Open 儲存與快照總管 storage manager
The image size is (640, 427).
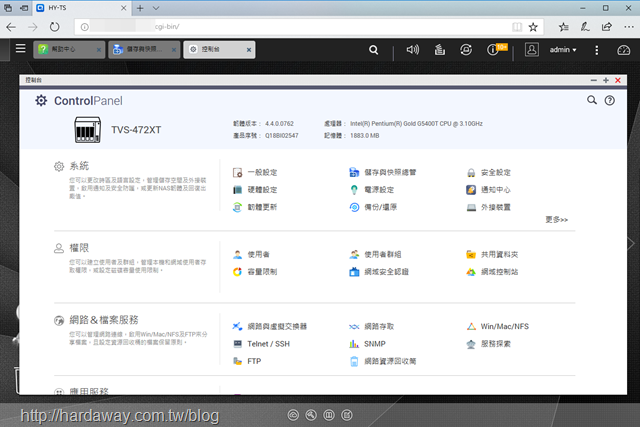383,173
